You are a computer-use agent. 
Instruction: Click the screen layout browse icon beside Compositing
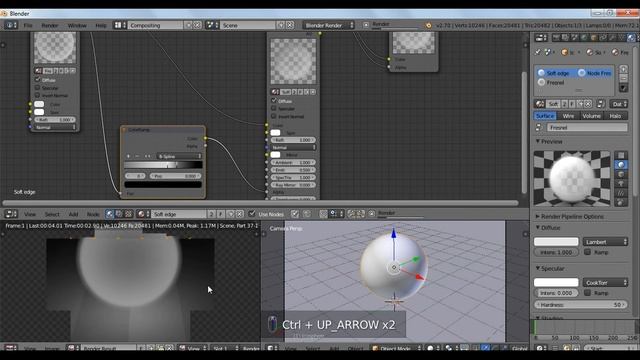119,25
